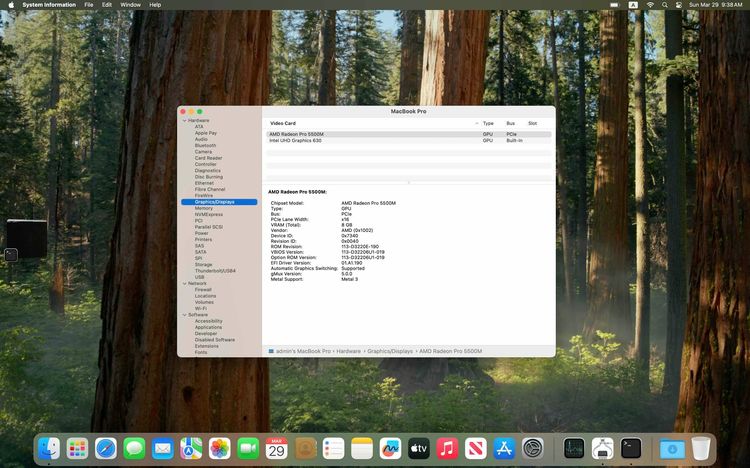Click battery status icon in menu bar
This screenshot has width=750, height=468.
point(615,5)
